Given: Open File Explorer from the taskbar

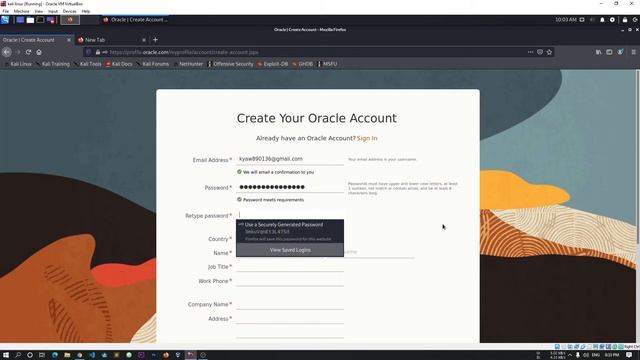Looking at the screenshot, I should pyautogui.click(x=67, y=355).
